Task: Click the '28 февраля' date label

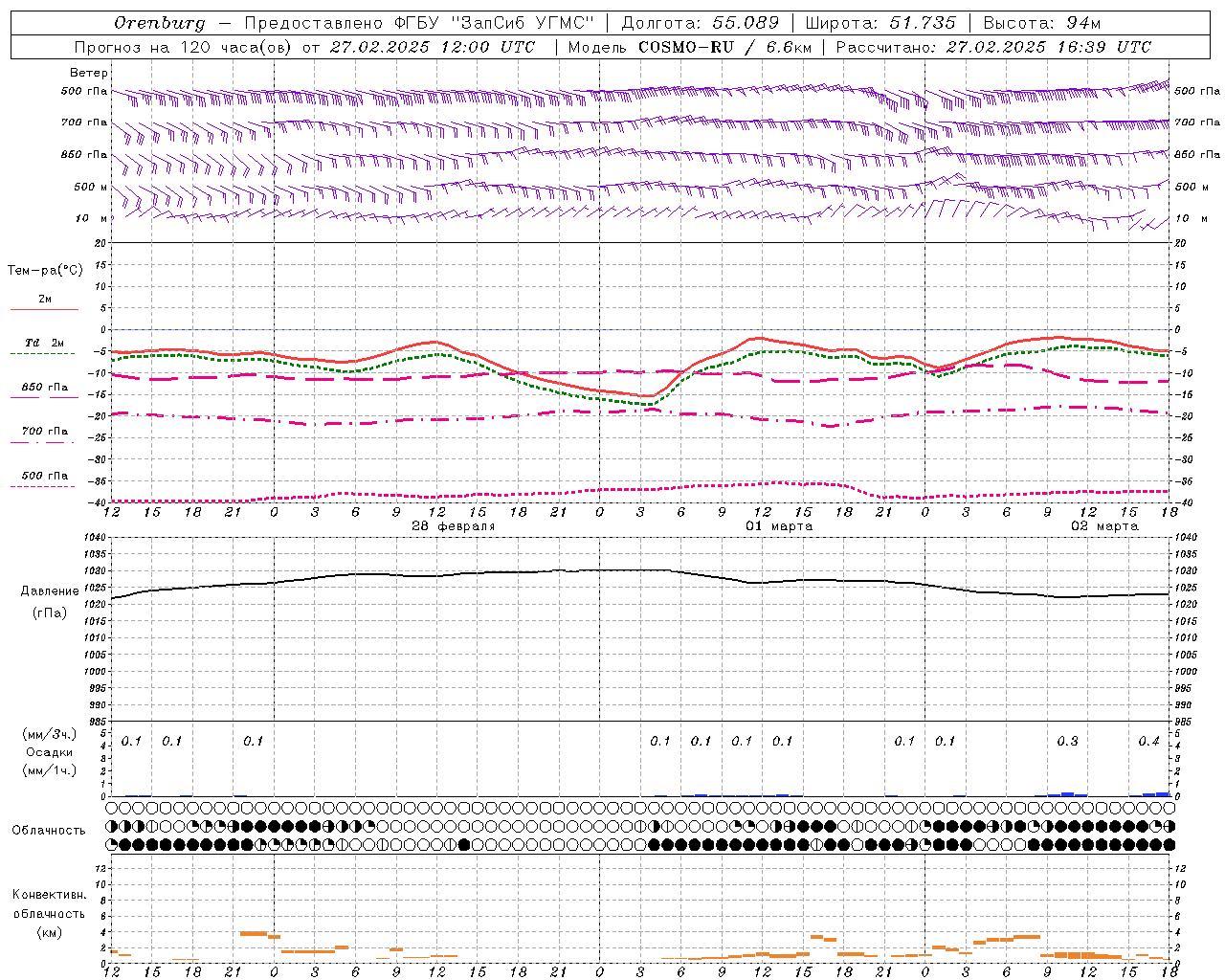Action: [x=454, y=526]
